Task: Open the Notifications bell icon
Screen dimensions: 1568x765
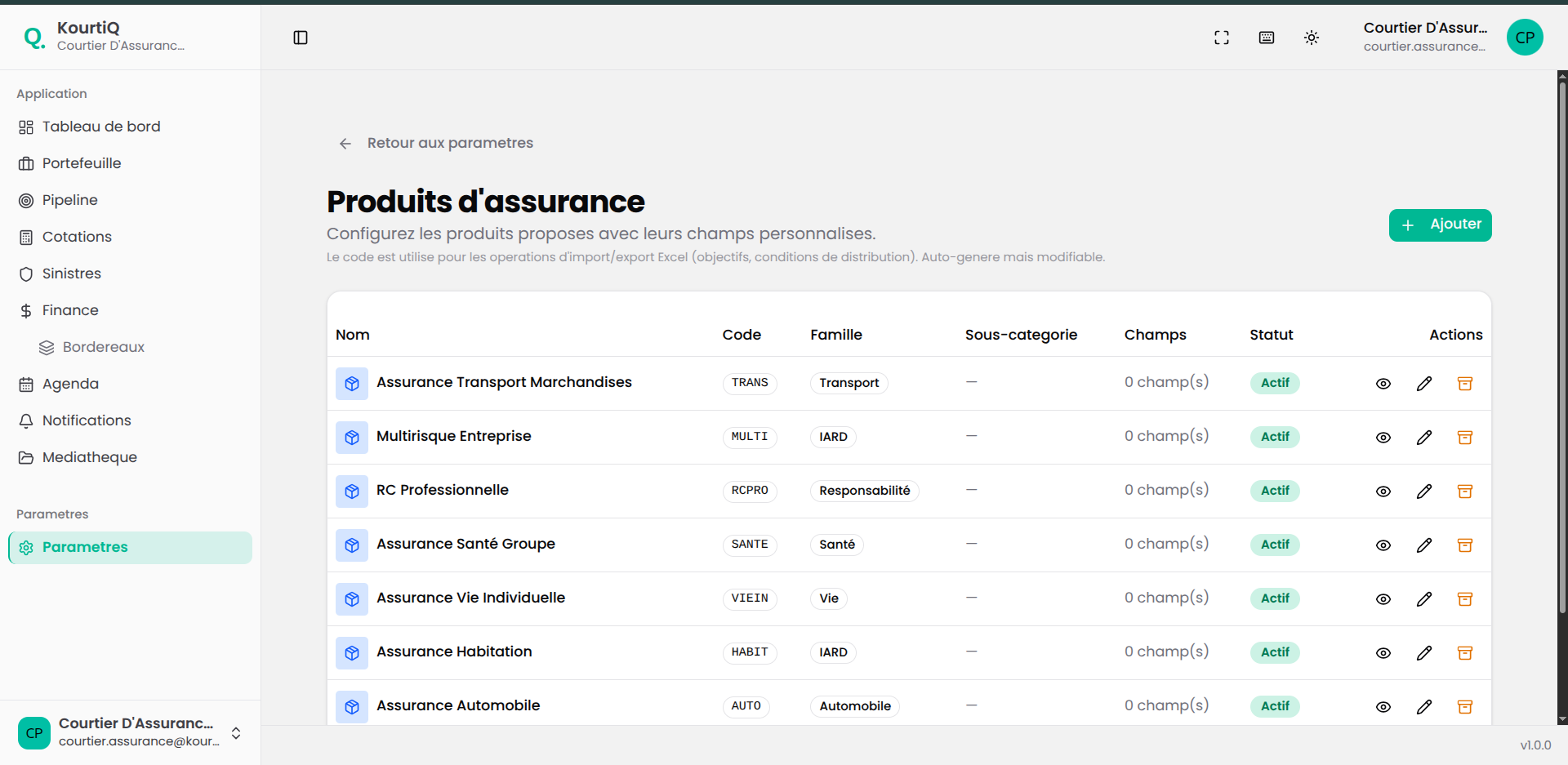Action: (x=27, y=420)
